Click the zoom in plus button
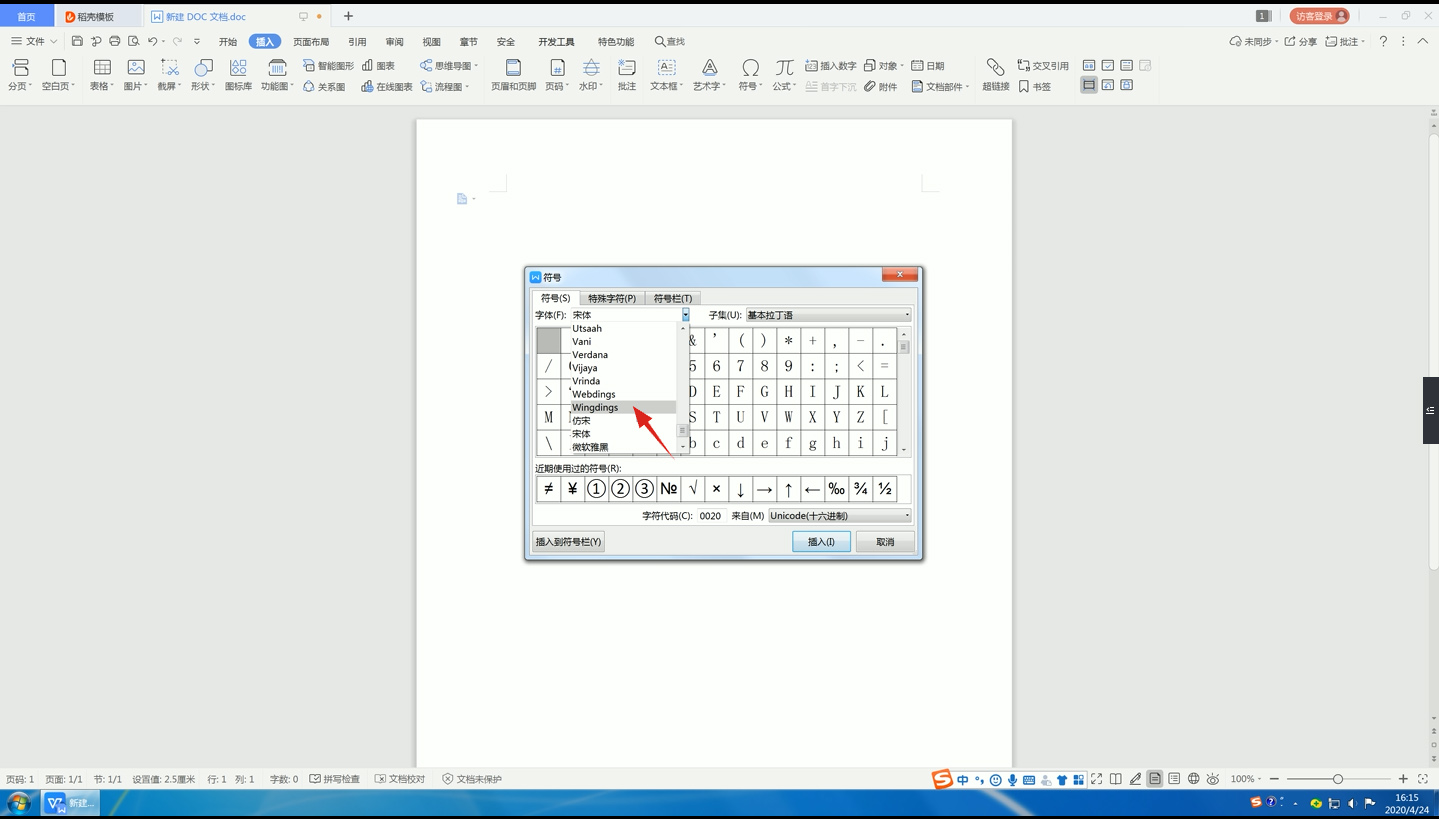This screenshot has width=1439, height=819. 1403,779
